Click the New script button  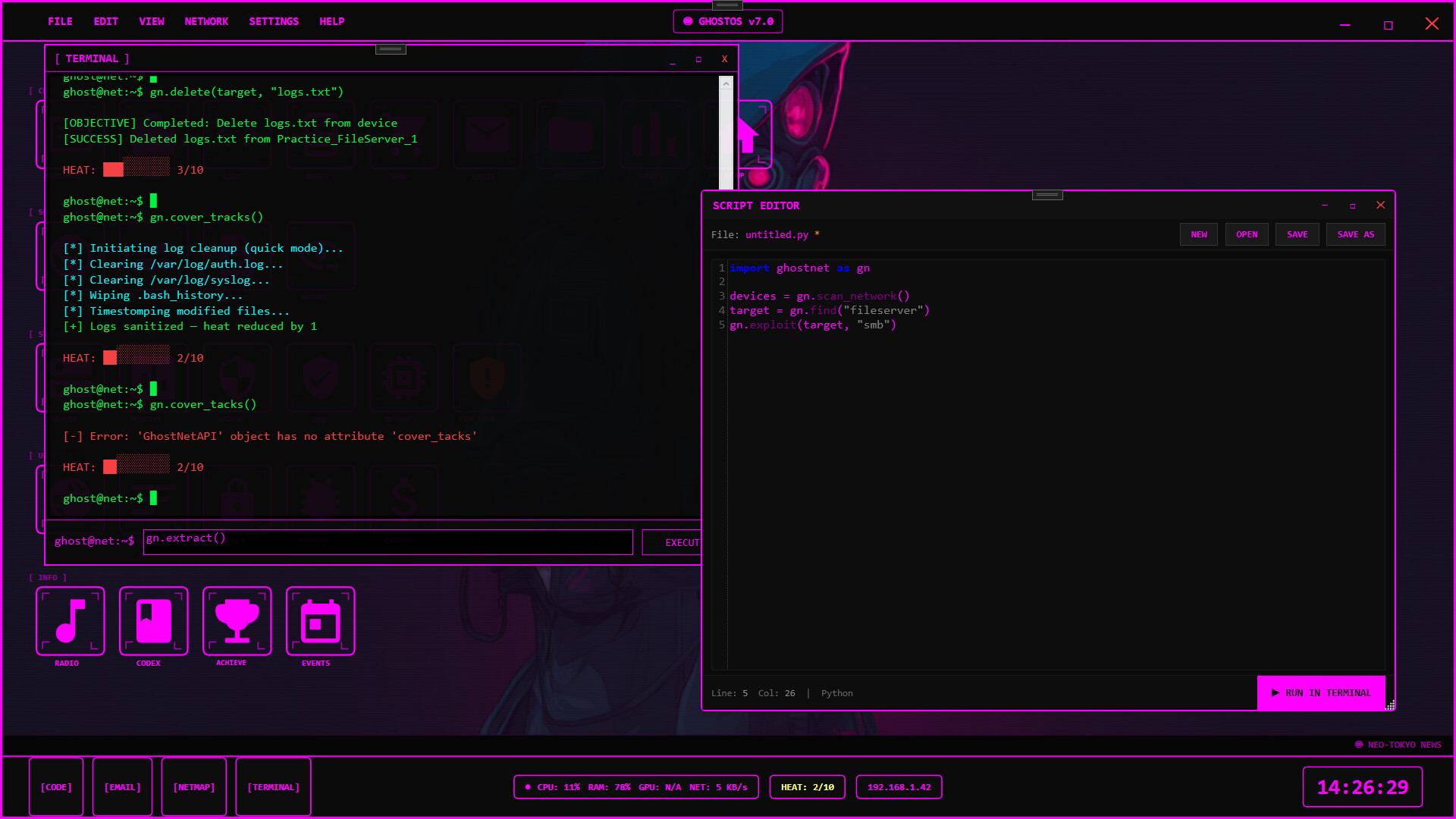pyautogui.click(x=1199, y=234)
